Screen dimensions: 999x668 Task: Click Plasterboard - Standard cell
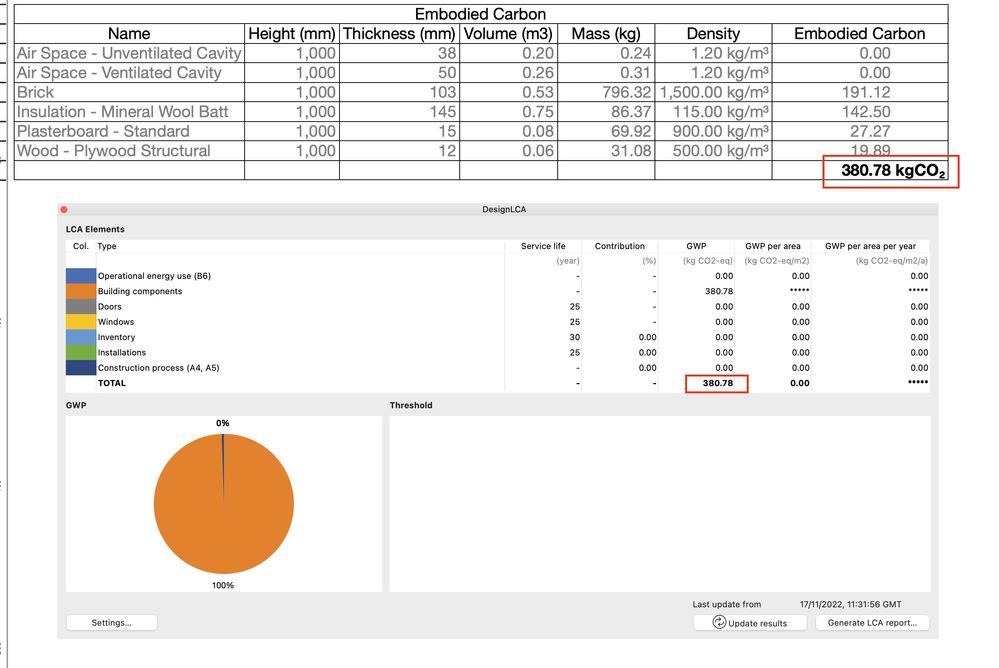coord(129,131)
